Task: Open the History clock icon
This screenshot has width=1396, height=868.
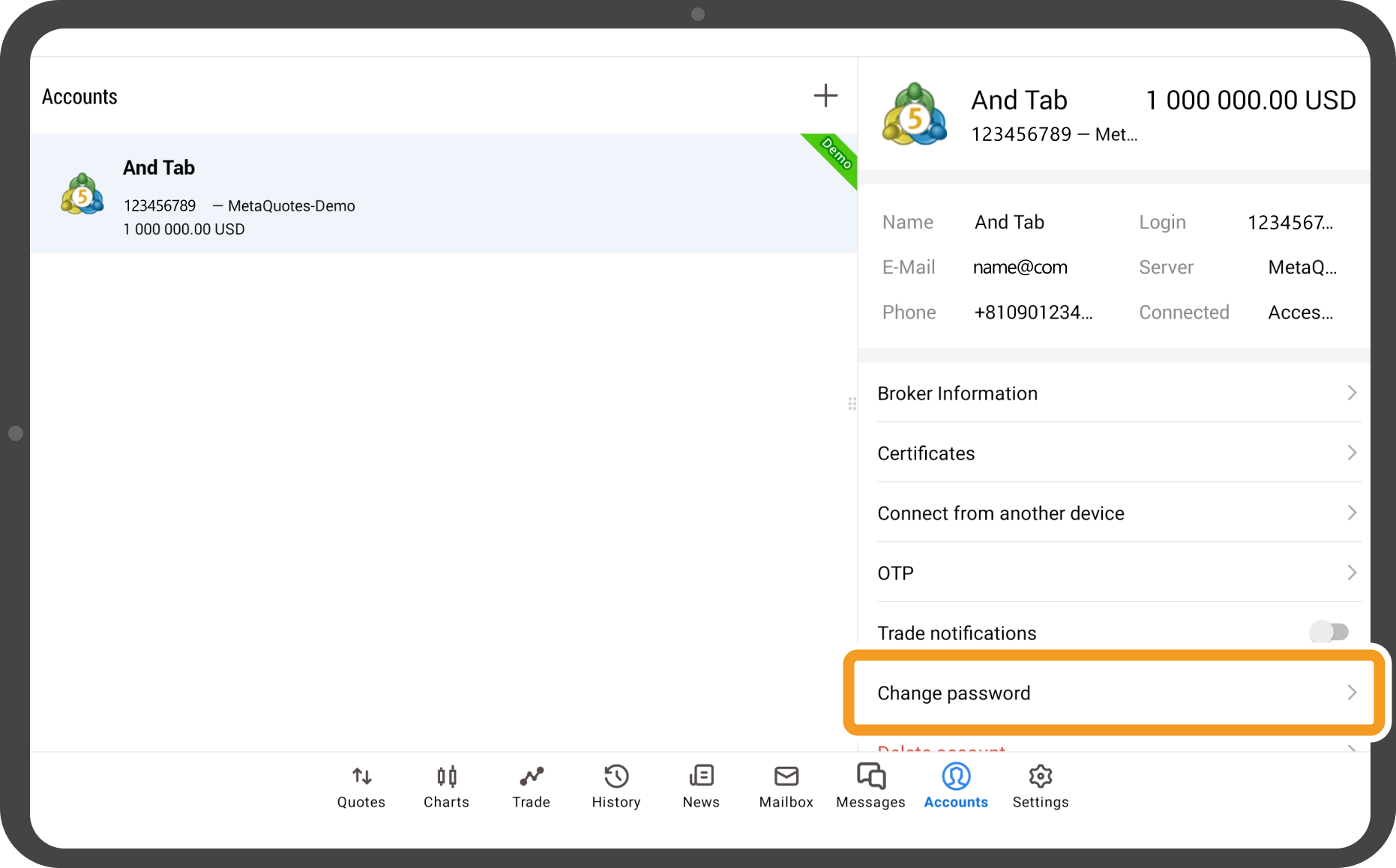Action: click(616, 777)
